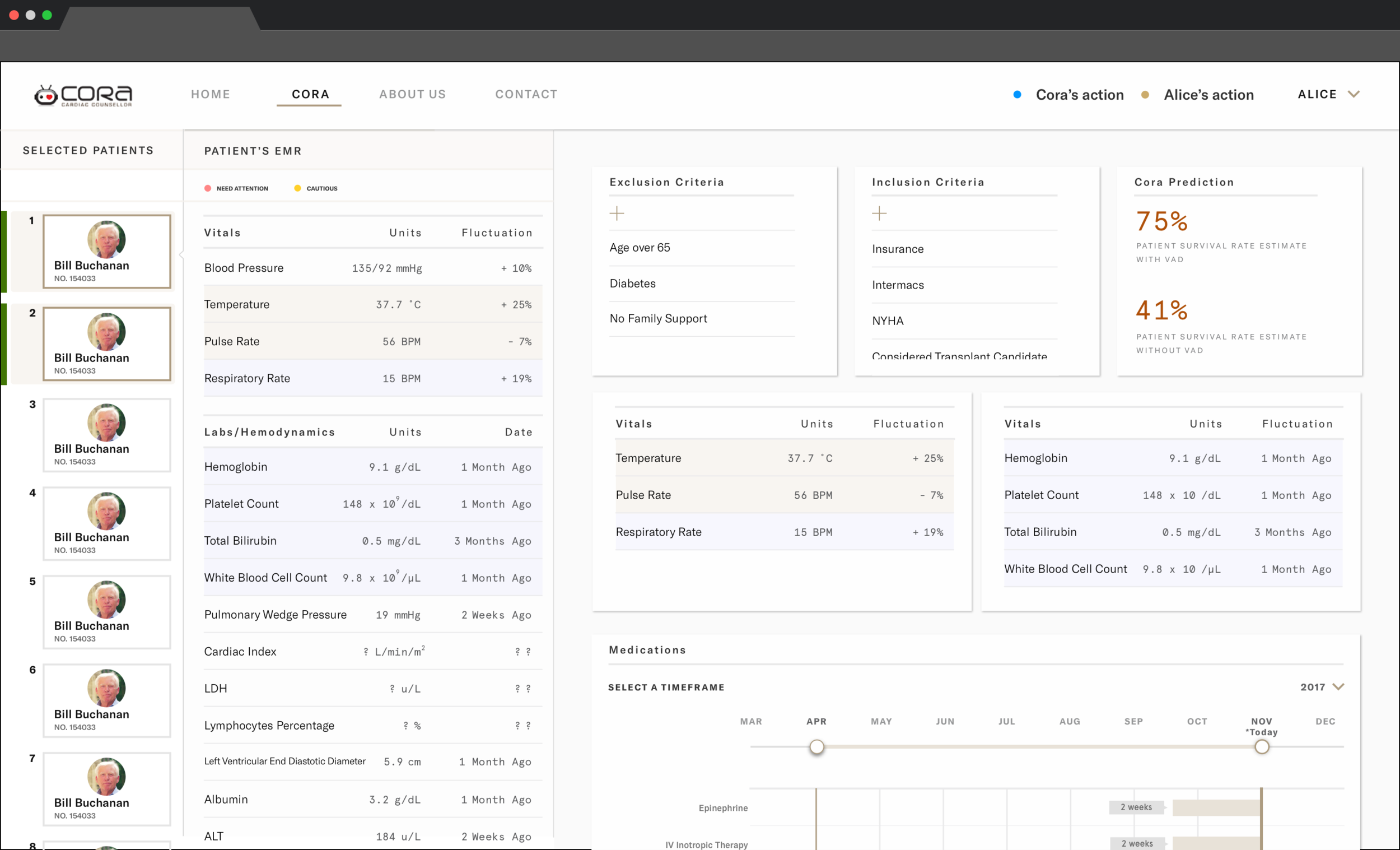
Task: Select patient 2 Bill Buchanan card
Action: (107, 343)
